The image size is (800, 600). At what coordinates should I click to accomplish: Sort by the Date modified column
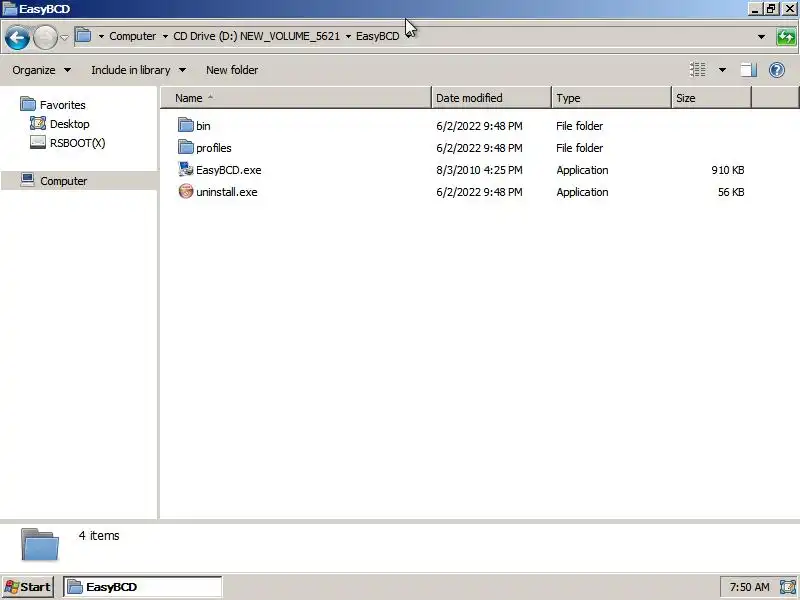(491, 98)
